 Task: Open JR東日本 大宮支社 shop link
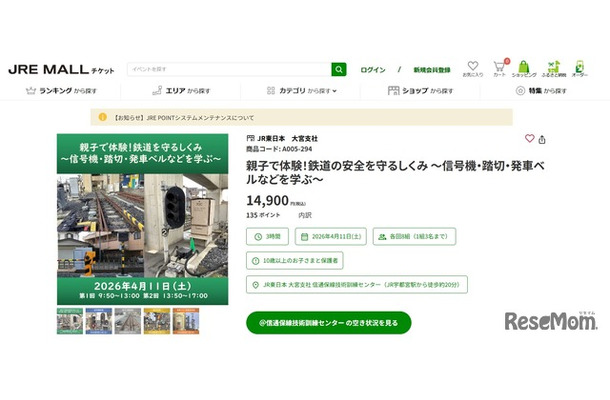pyautogui.click(x=287, y=138)
